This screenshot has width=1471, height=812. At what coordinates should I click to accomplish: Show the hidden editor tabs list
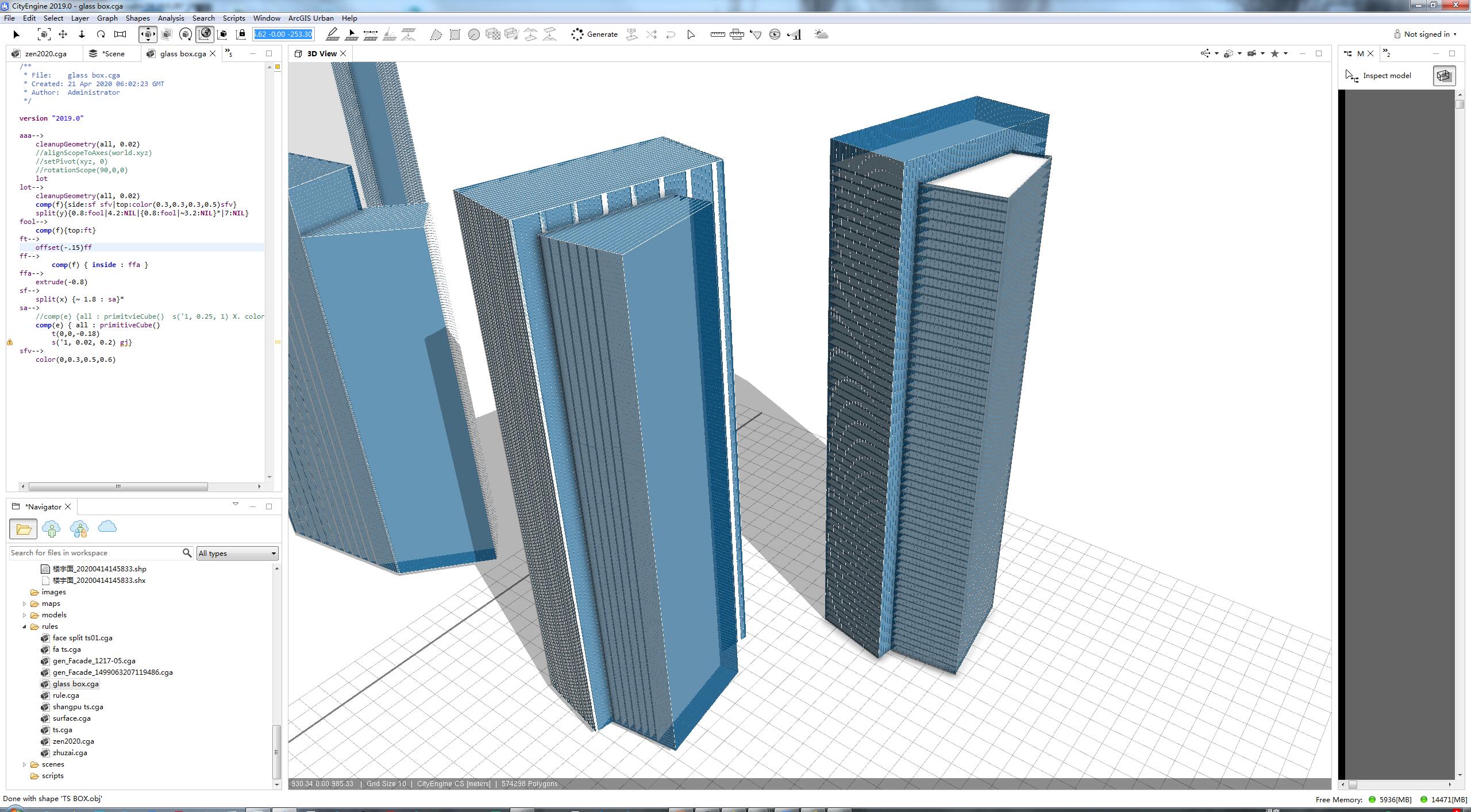(x=229, y=53)
